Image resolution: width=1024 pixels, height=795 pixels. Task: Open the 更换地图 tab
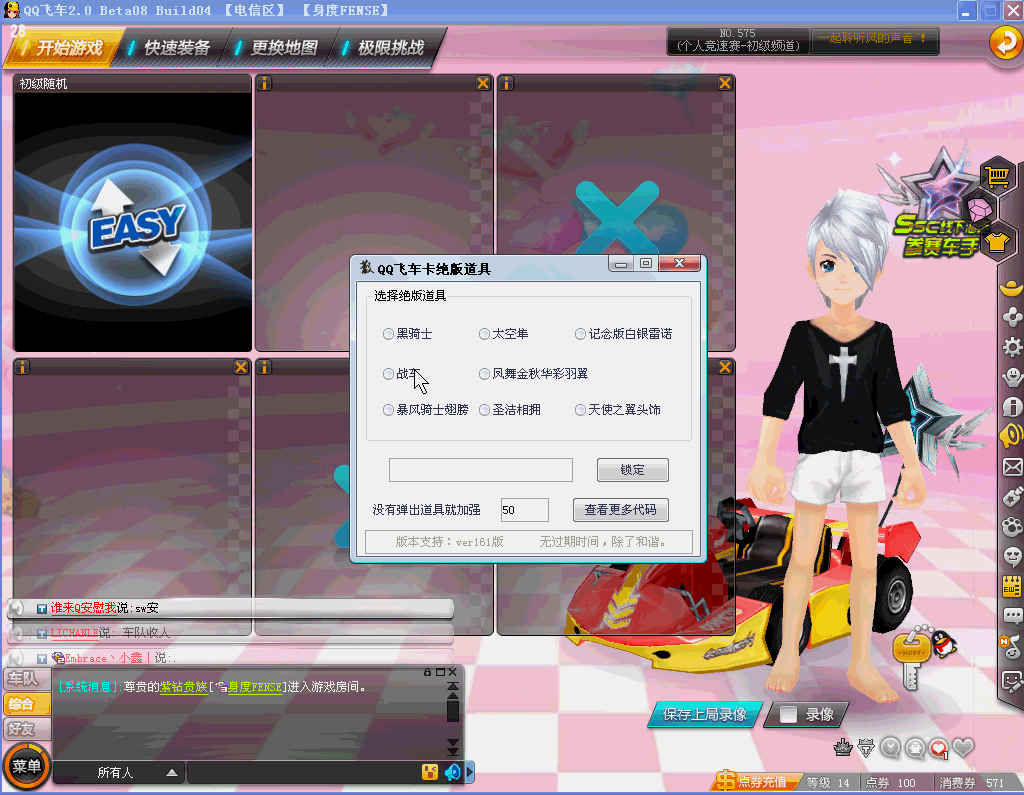[x=279, y=48]
